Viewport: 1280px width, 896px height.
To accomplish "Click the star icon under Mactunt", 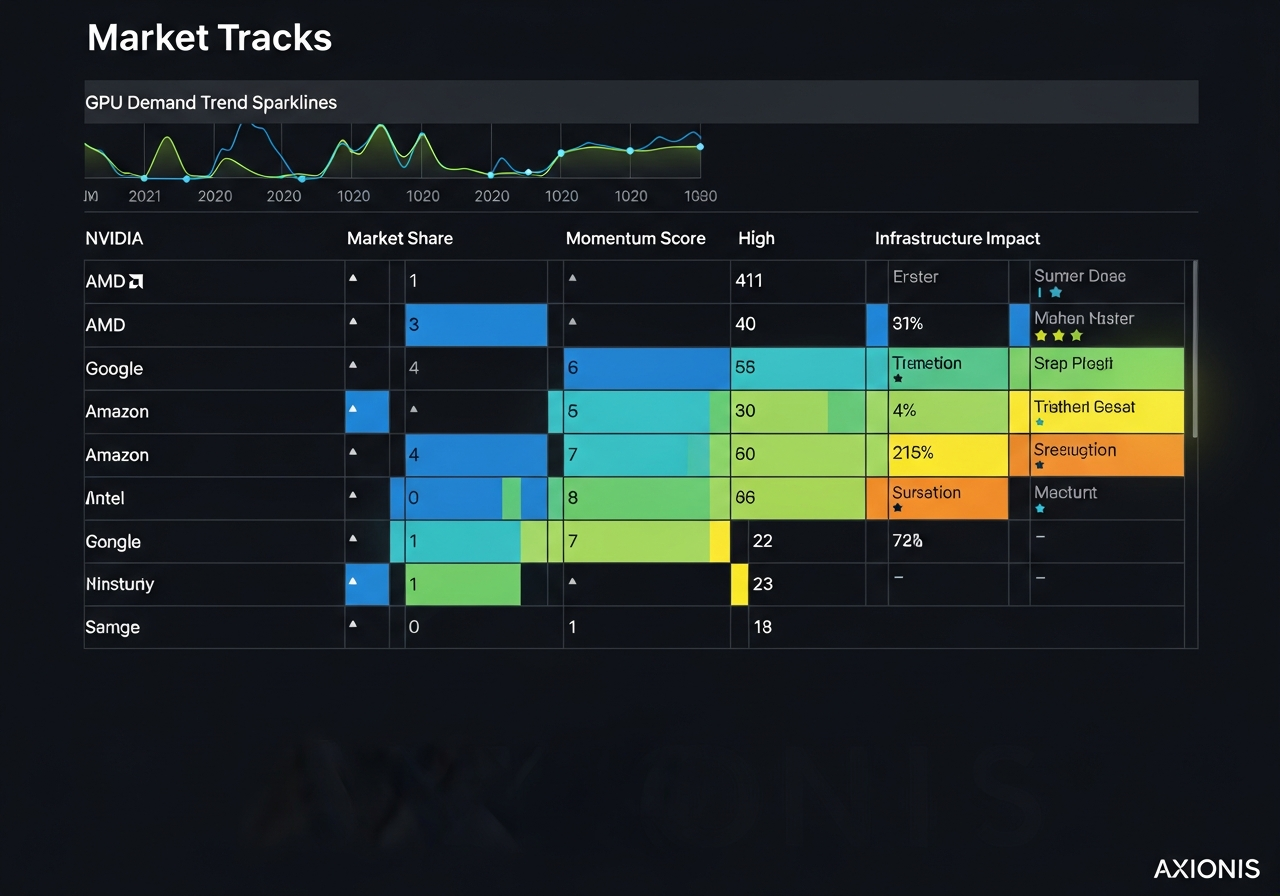I will point(1040,507).
